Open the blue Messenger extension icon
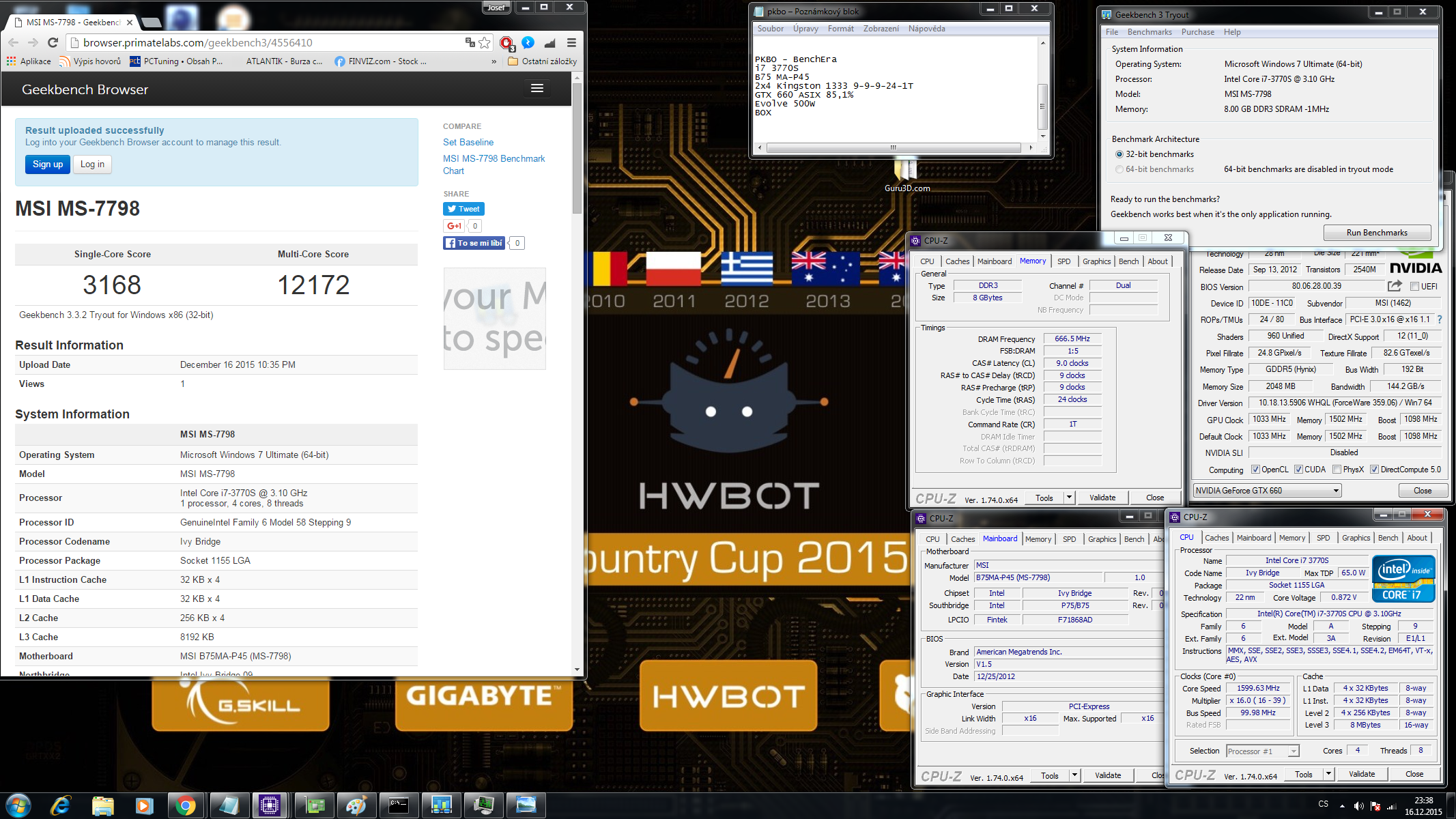The image size is (1456, 819). [x=528, y=42]
